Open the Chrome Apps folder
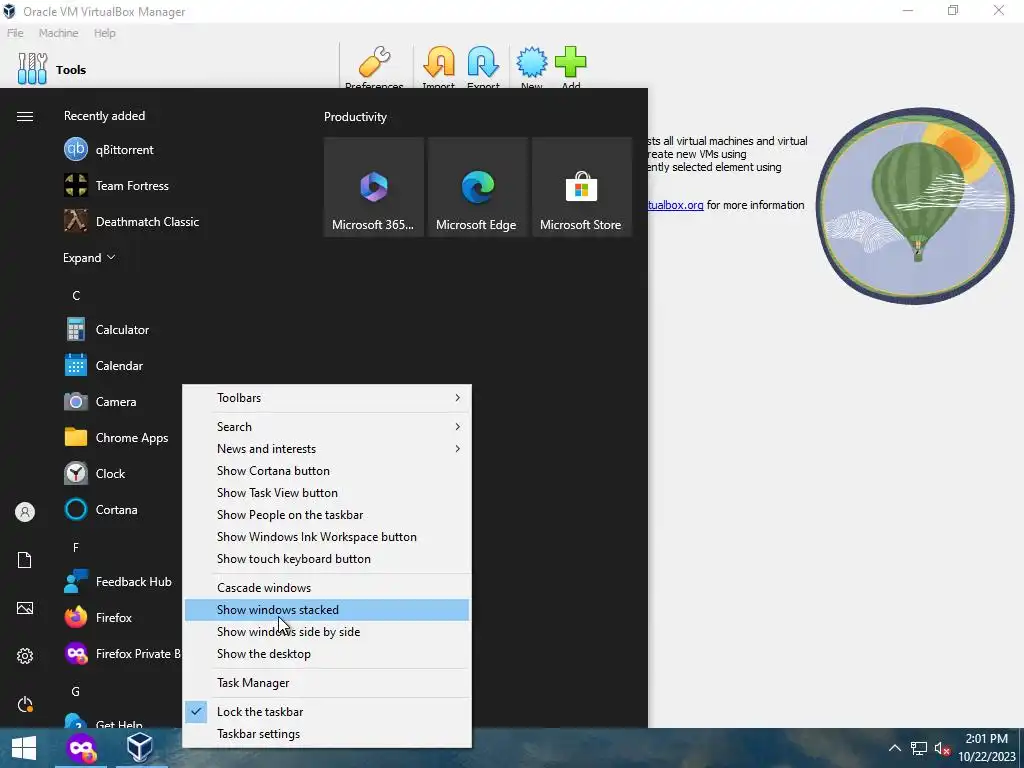Screen dimensions: 1024x768 pyautogui.click(x=121, y=438)
